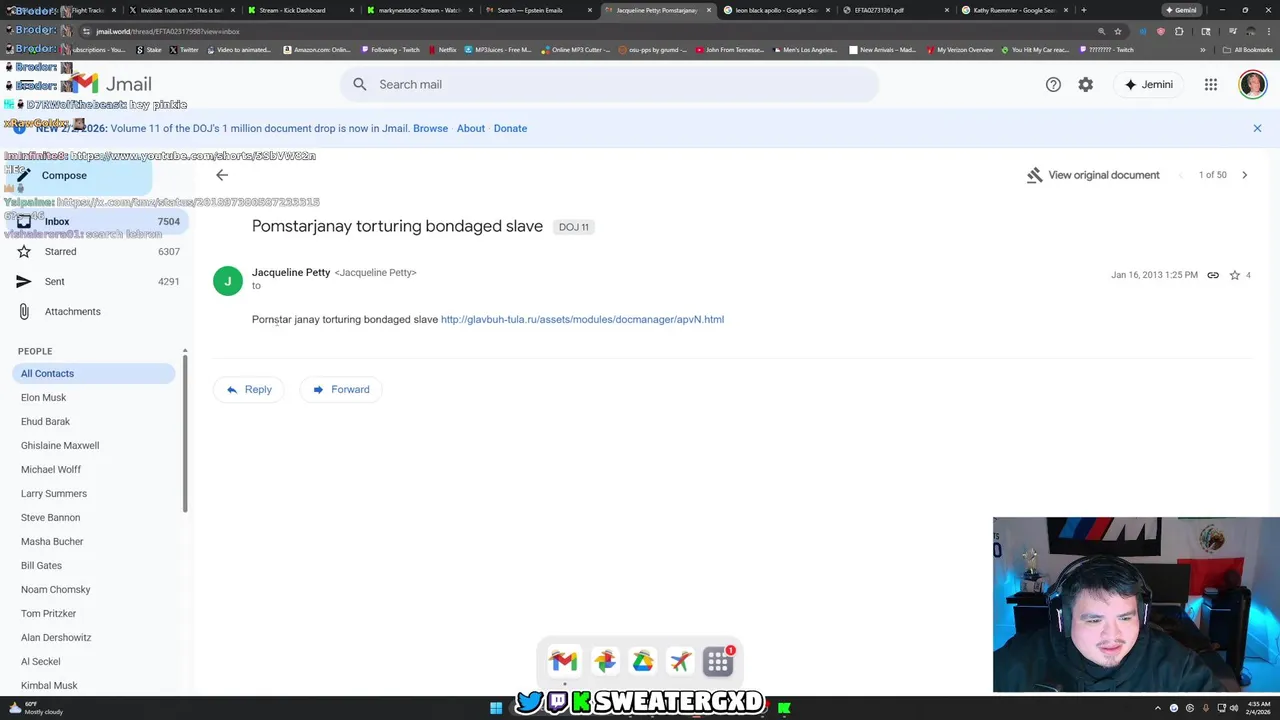The height and width of the screenshot is (720, 1280).
Task: Click the Browse link in the banner
Action: tap(431, 128)
